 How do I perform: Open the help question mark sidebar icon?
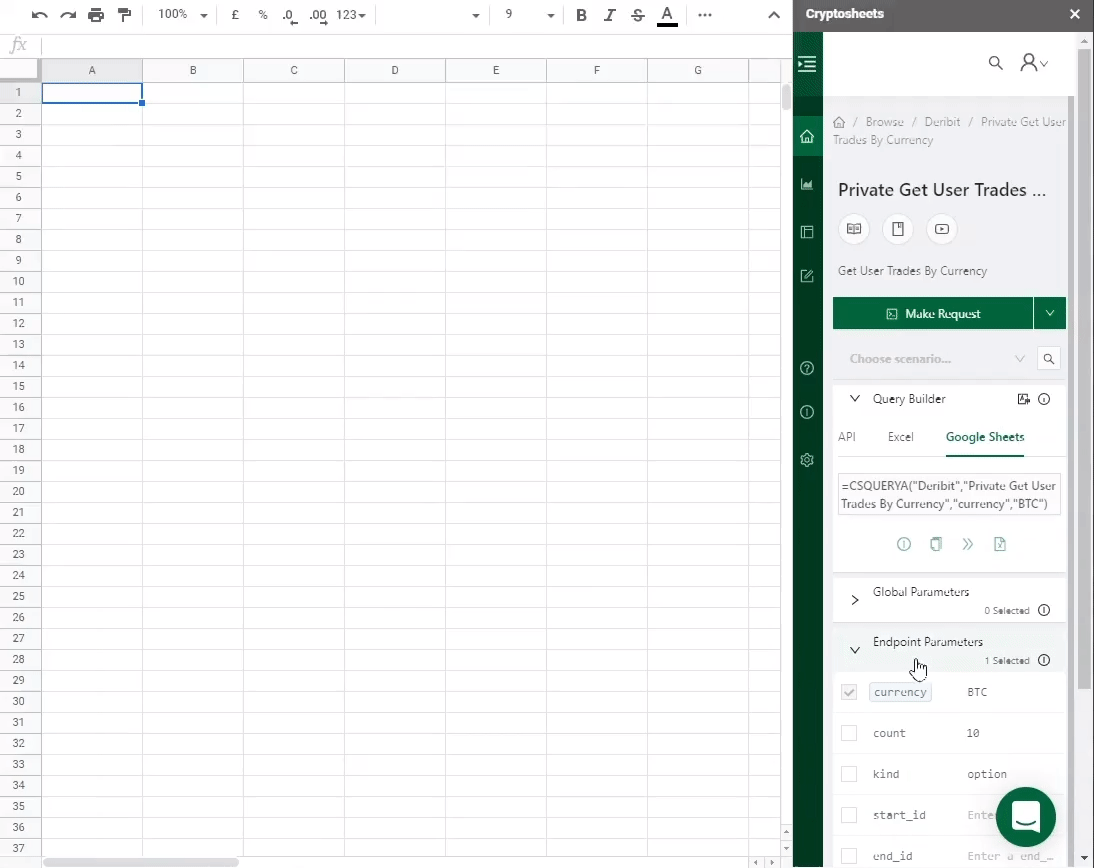(x=807, y=368)
